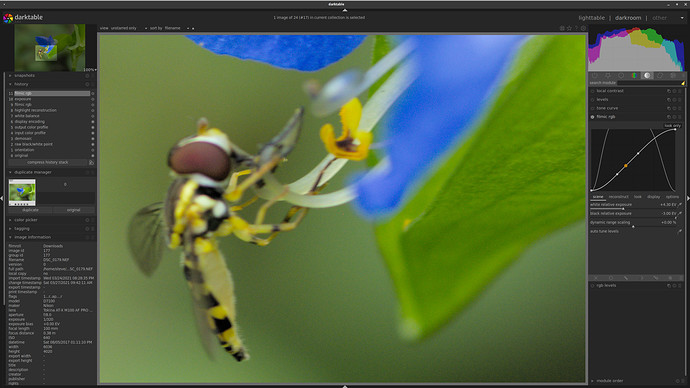Viewport: 690px width, 388px height.
Task: Select the filmic options tab
Action: [672, 197]
